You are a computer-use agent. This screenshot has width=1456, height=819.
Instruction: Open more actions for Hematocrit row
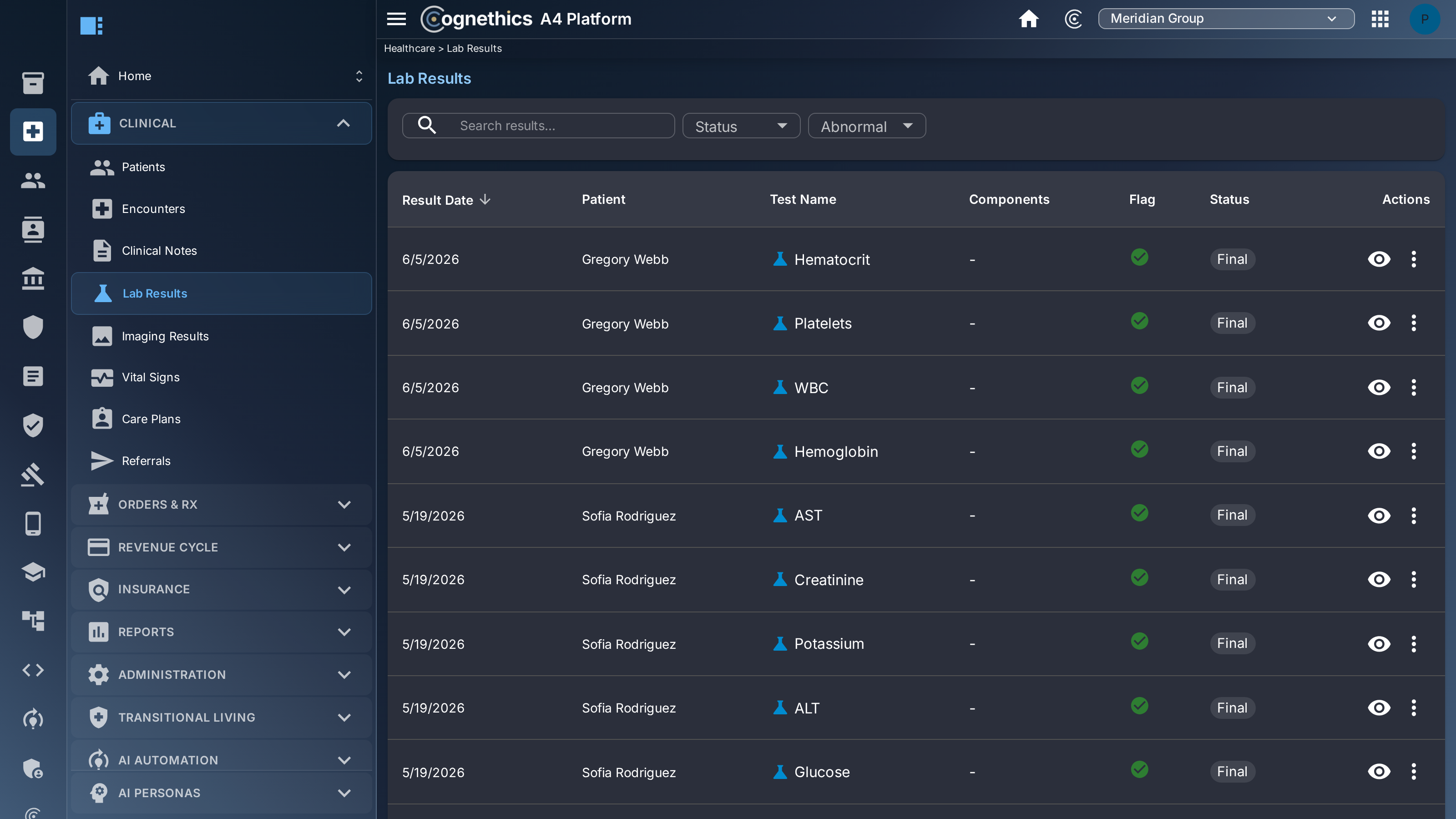pos(1414,259)
